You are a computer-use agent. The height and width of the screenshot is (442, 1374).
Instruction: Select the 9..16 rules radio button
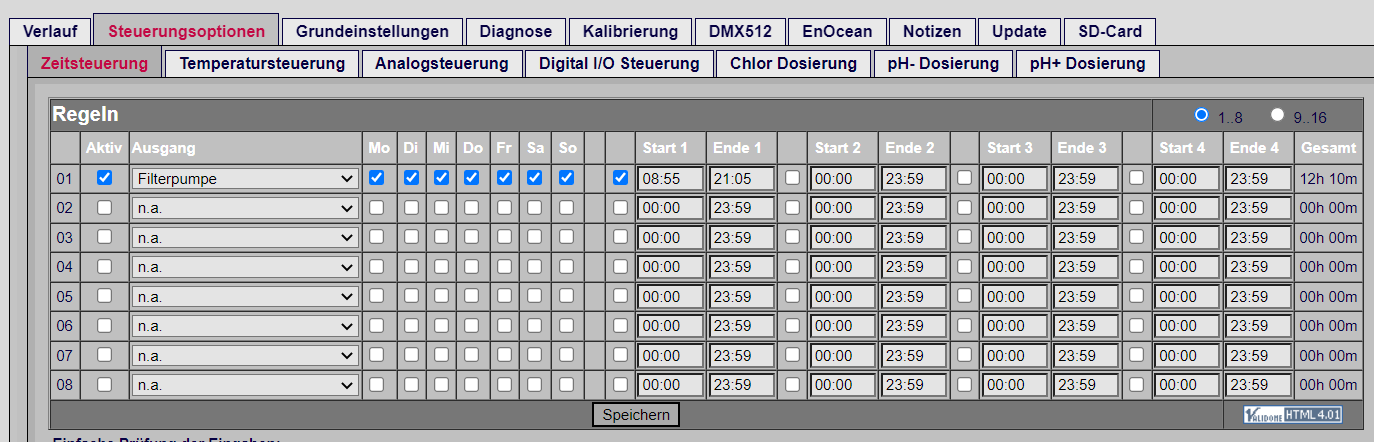(x=1277, y=115)
